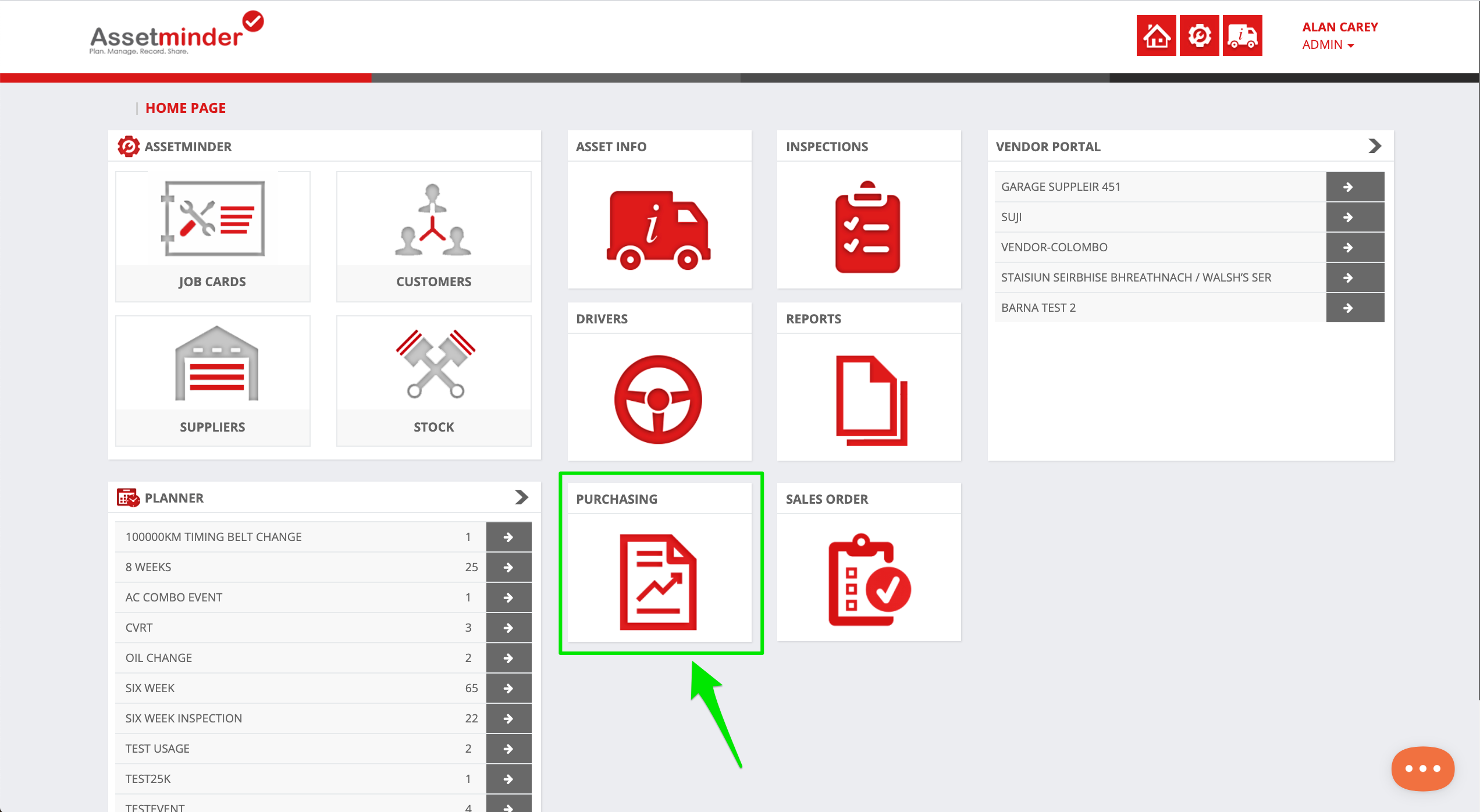Open the Suppliers garage icon
The width and height of the screenshot is (1480, 812).
tap(216, 364)
